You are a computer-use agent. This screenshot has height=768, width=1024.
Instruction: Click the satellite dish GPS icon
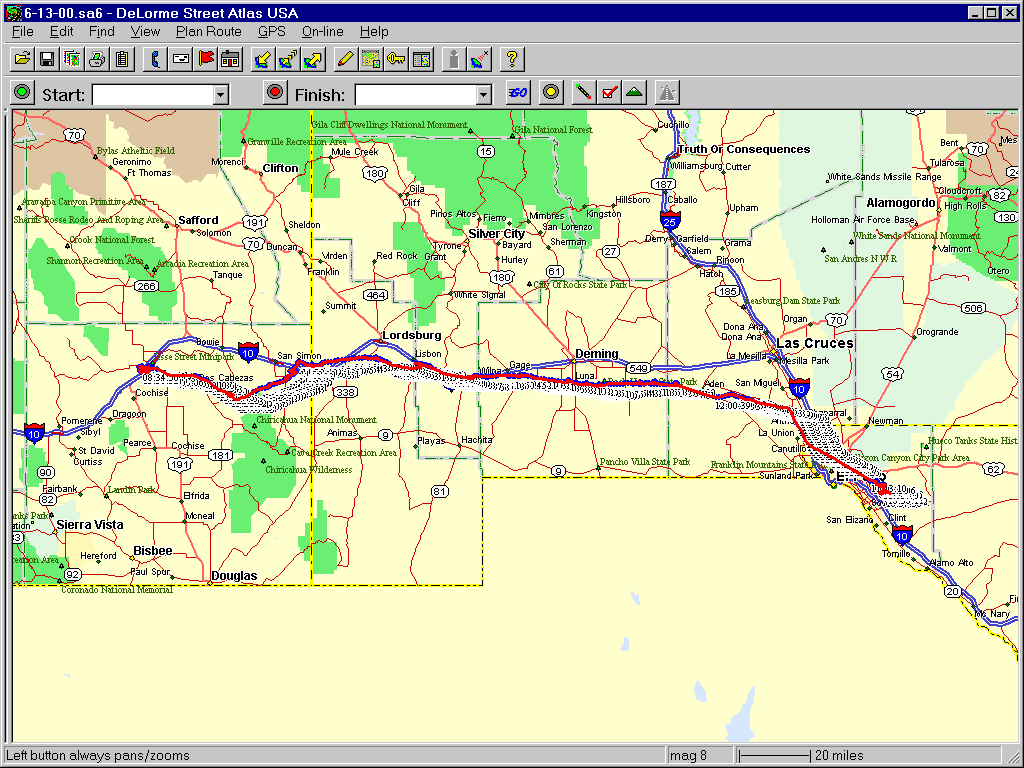tap(480, 59)
